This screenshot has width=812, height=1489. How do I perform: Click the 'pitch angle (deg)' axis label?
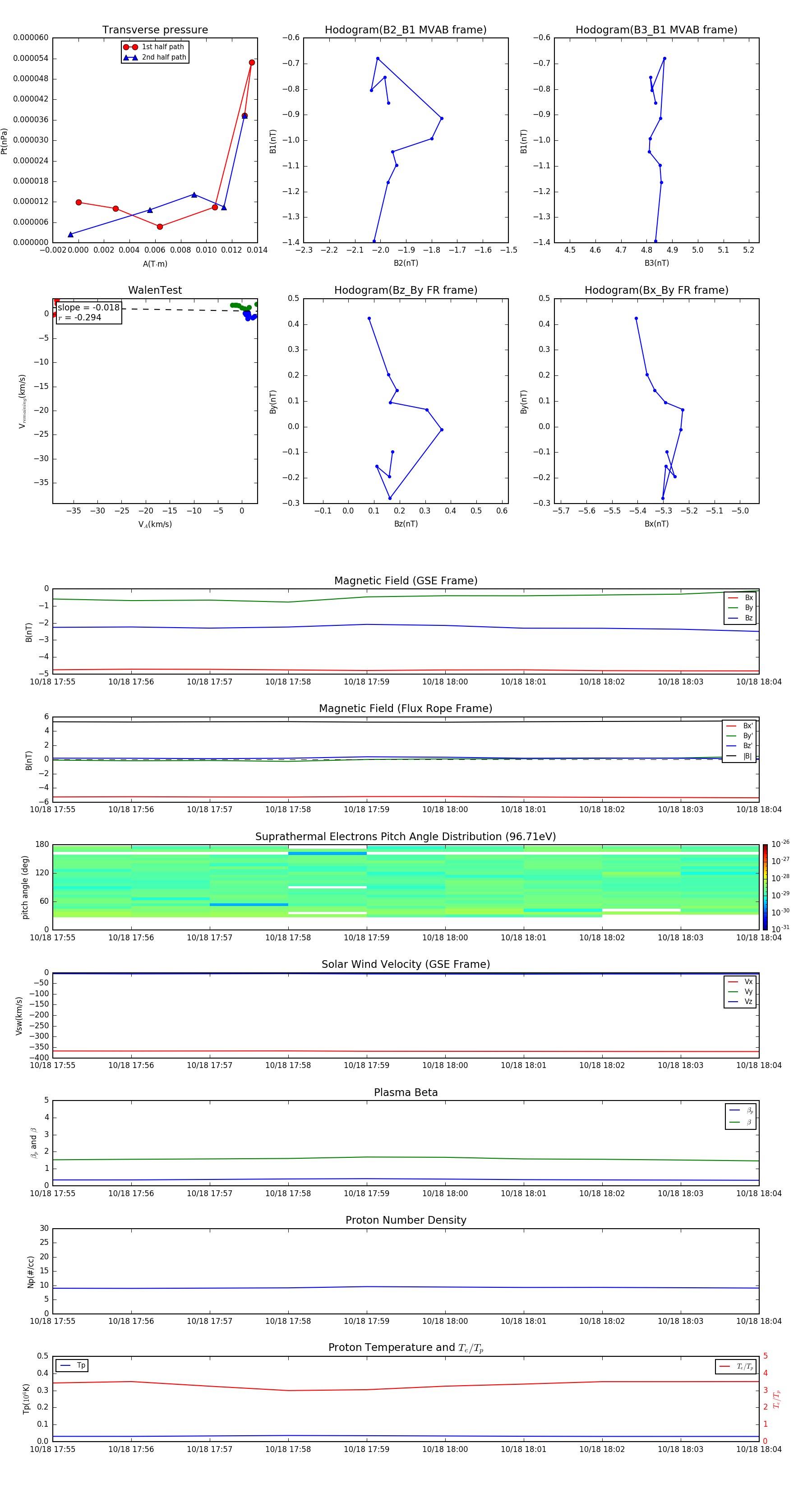(x=25, y=887)
